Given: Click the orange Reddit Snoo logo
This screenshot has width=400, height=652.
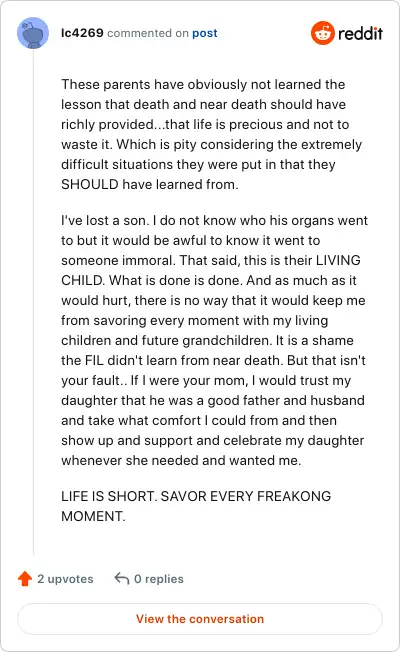Looking at the screenshot, I should pos(323,33).
